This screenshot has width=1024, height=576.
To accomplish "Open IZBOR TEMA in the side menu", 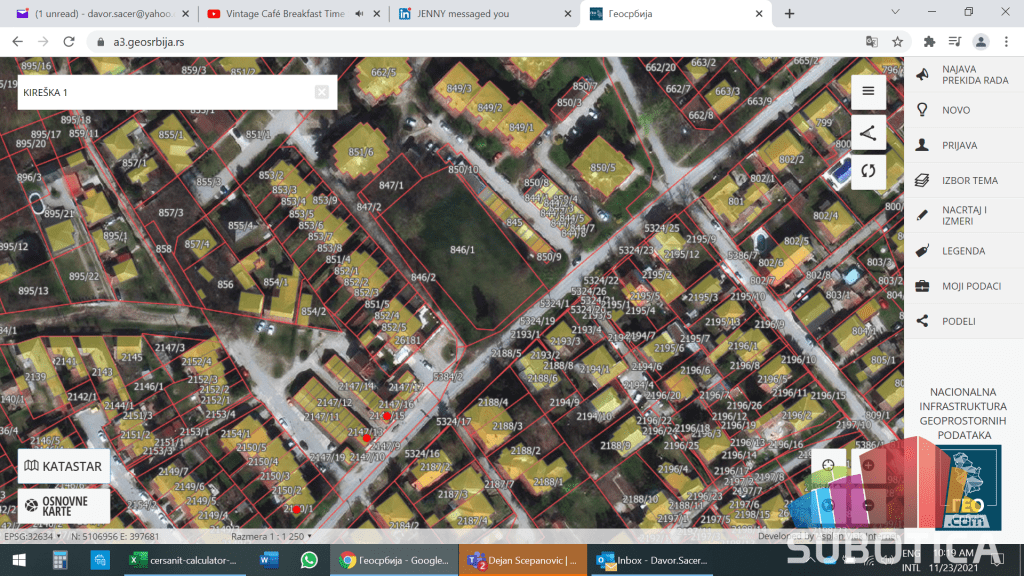I will click(x=970, y=181).
